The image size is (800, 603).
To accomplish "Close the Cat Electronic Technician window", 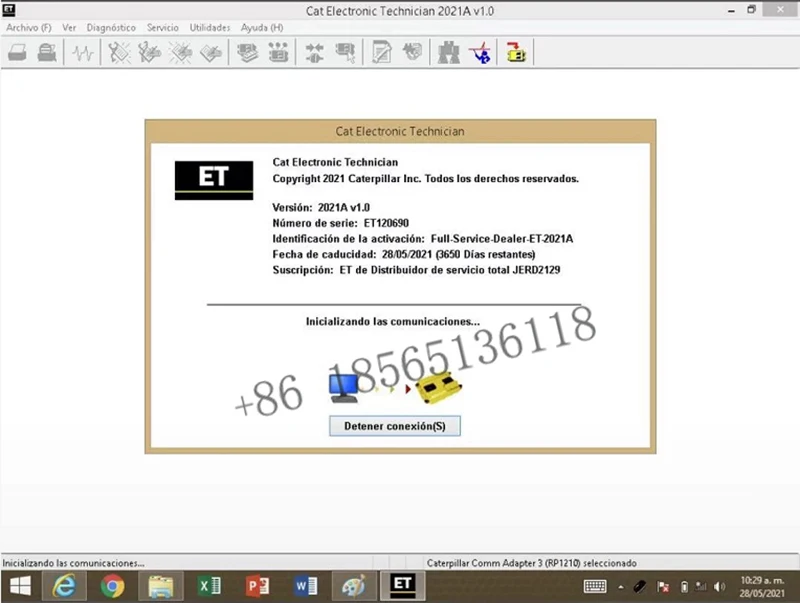I will [780, 10].
